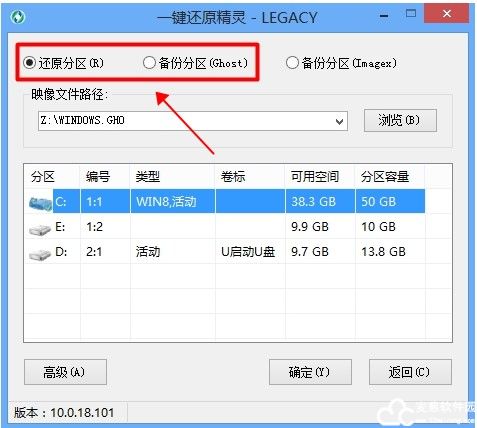Click the Z:\WINDOWS.GHO path field
This screenshot has height=428, width=477.
click(192, 121)
